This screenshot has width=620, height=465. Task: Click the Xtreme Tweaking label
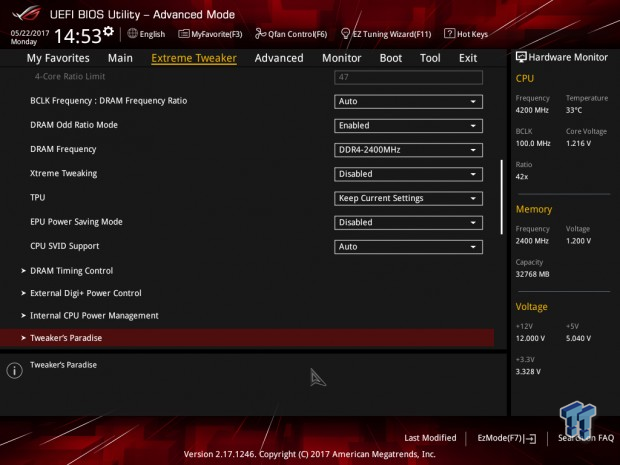coord(64,173)
